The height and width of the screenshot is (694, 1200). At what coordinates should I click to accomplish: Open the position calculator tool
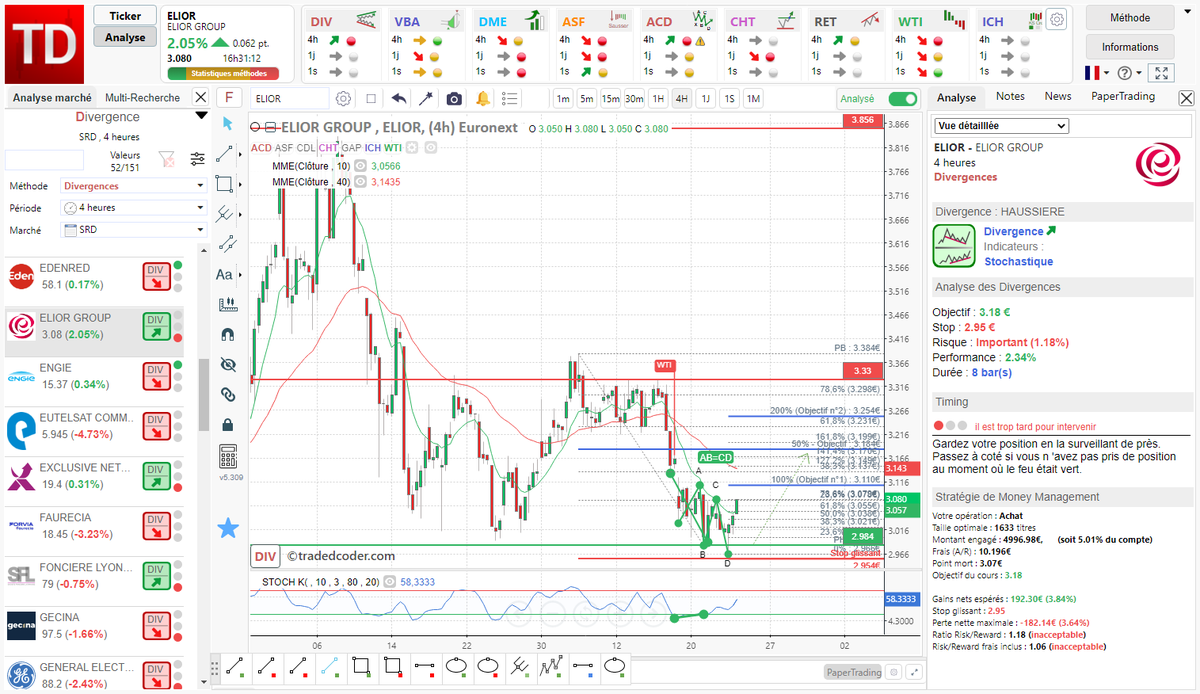227,456
